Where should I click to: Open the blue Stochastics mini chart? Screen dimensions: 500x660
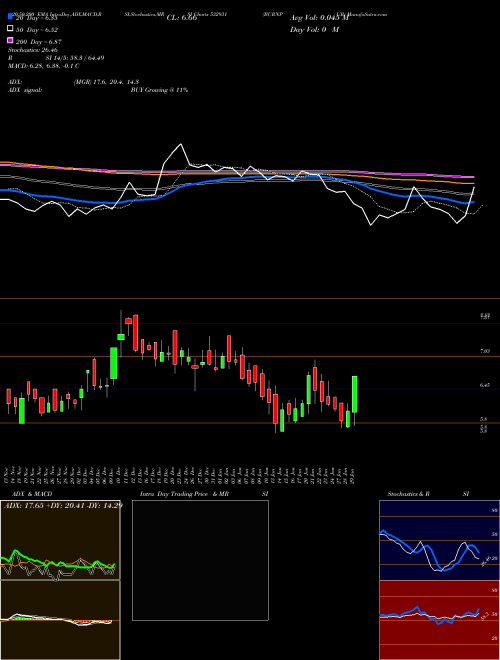point(439,540)
